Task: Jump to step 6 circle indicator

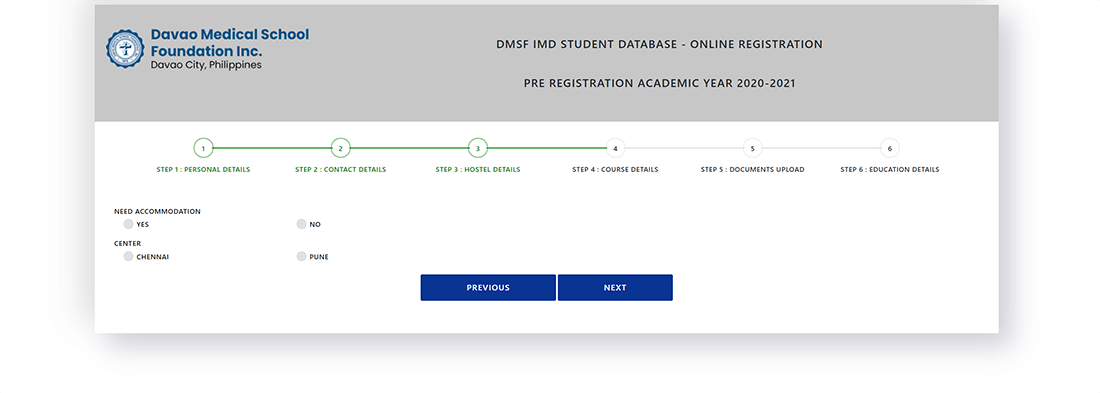Action: click(890, 148)
